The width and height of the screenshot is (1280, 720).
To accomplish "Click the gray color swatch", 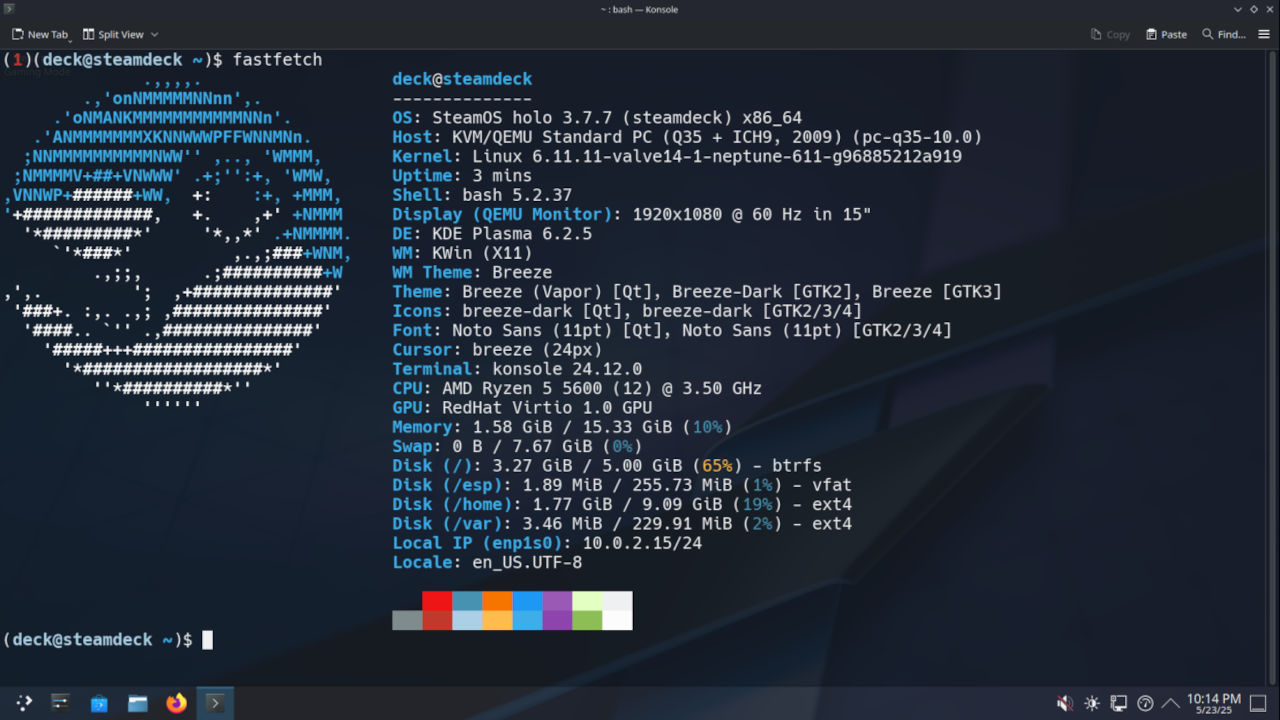I will click(x=407, y=620).
